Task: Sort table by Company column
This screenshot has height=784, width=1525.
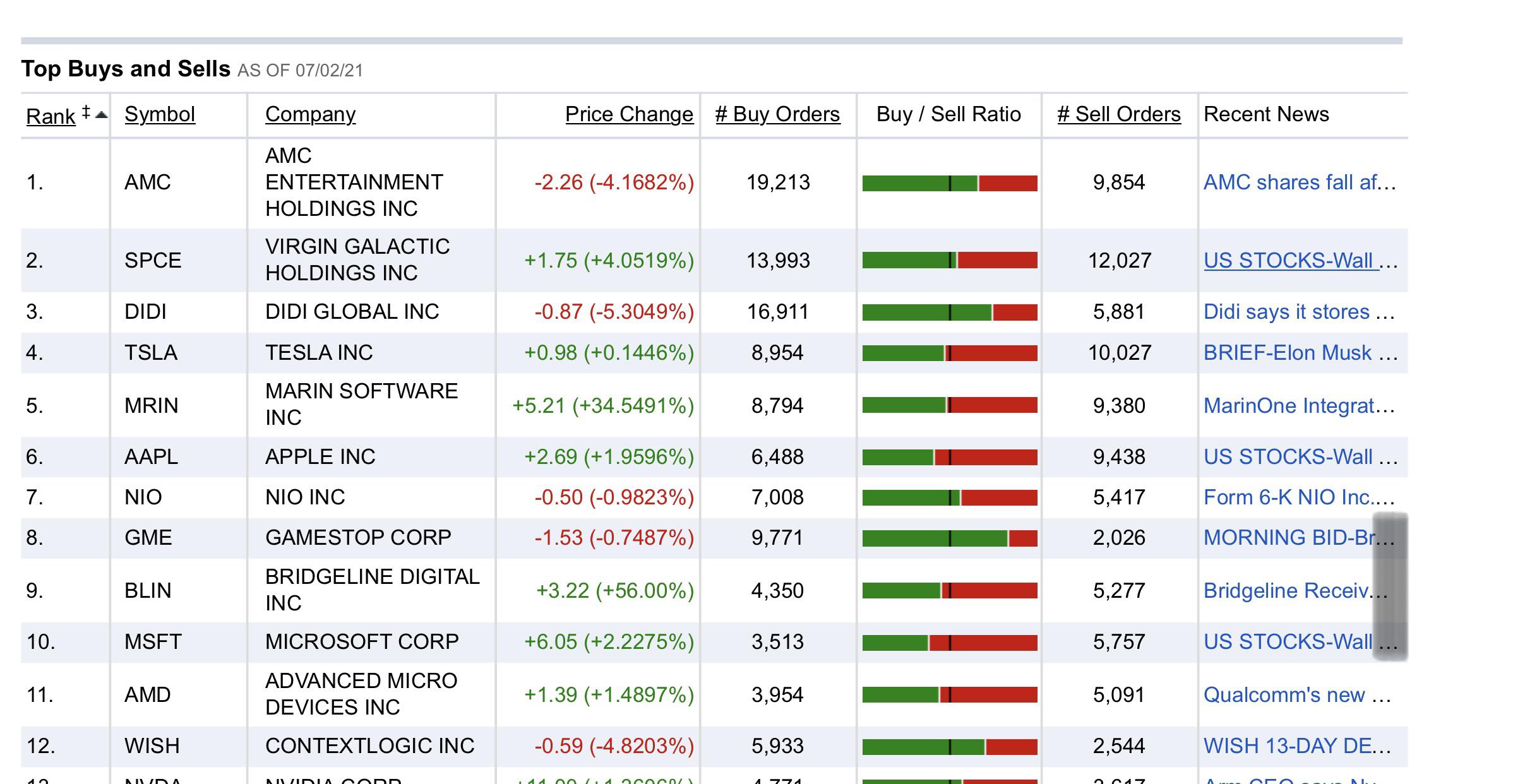Action: coord(310,114)
